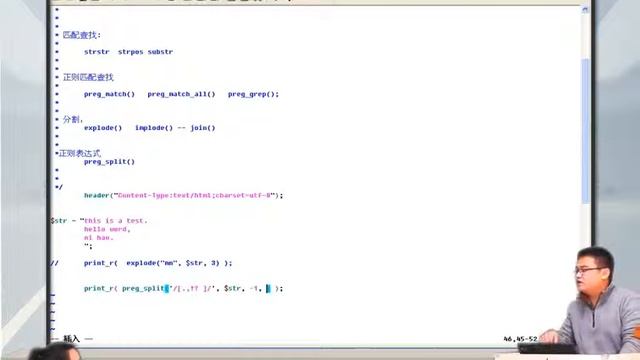Click the 'preg_match_all()' text

coord(181,94)
